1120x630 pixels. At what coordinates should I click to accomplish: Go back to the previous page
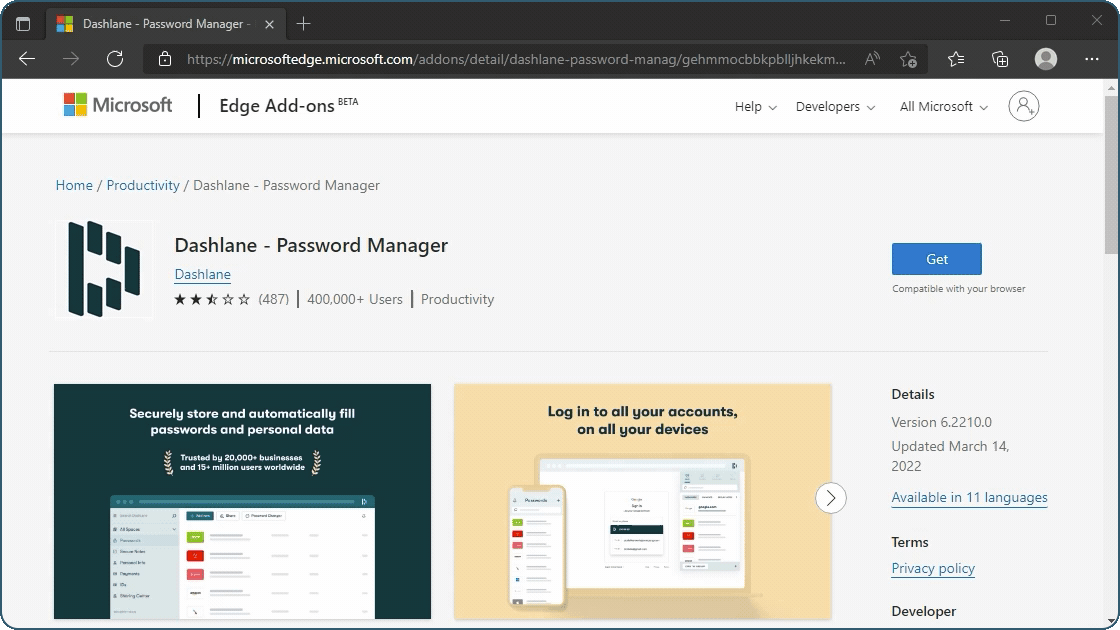point(27,59)
